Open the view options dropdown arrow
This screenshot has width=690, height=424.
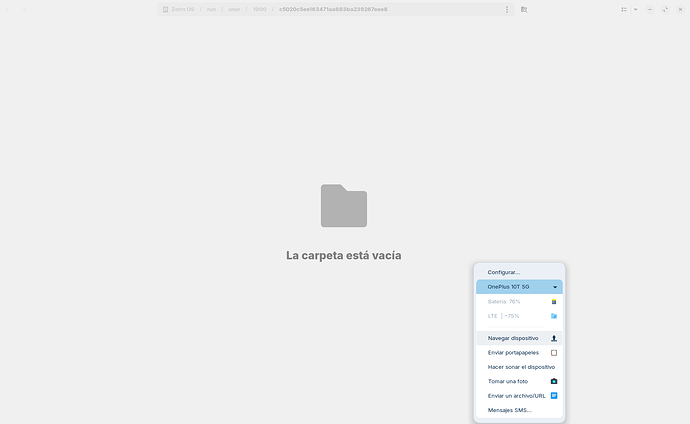637,9
